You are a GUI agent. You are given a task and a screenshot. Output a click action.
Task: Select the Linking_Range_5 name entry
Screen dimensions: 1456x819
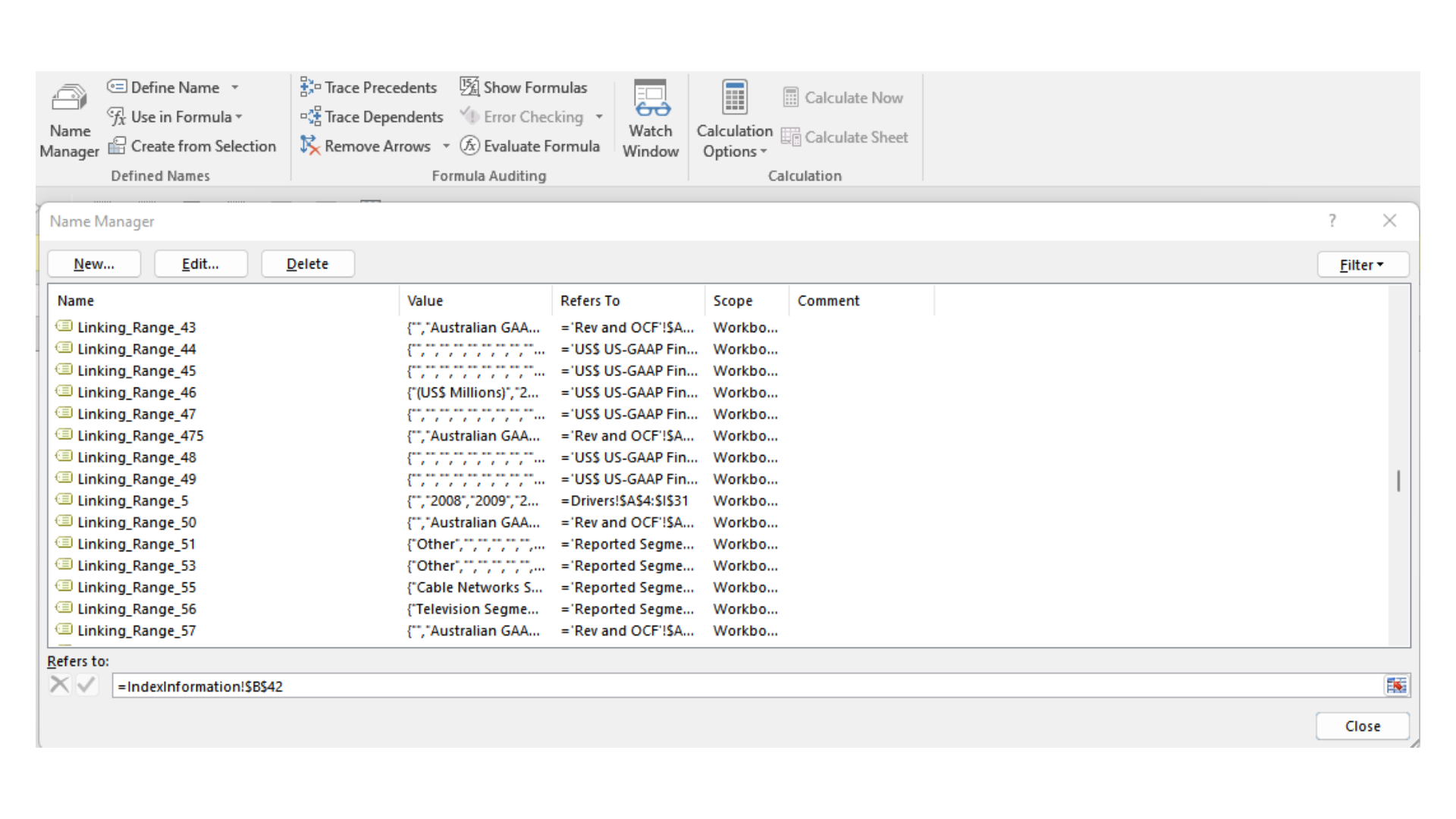pos(133,500)
